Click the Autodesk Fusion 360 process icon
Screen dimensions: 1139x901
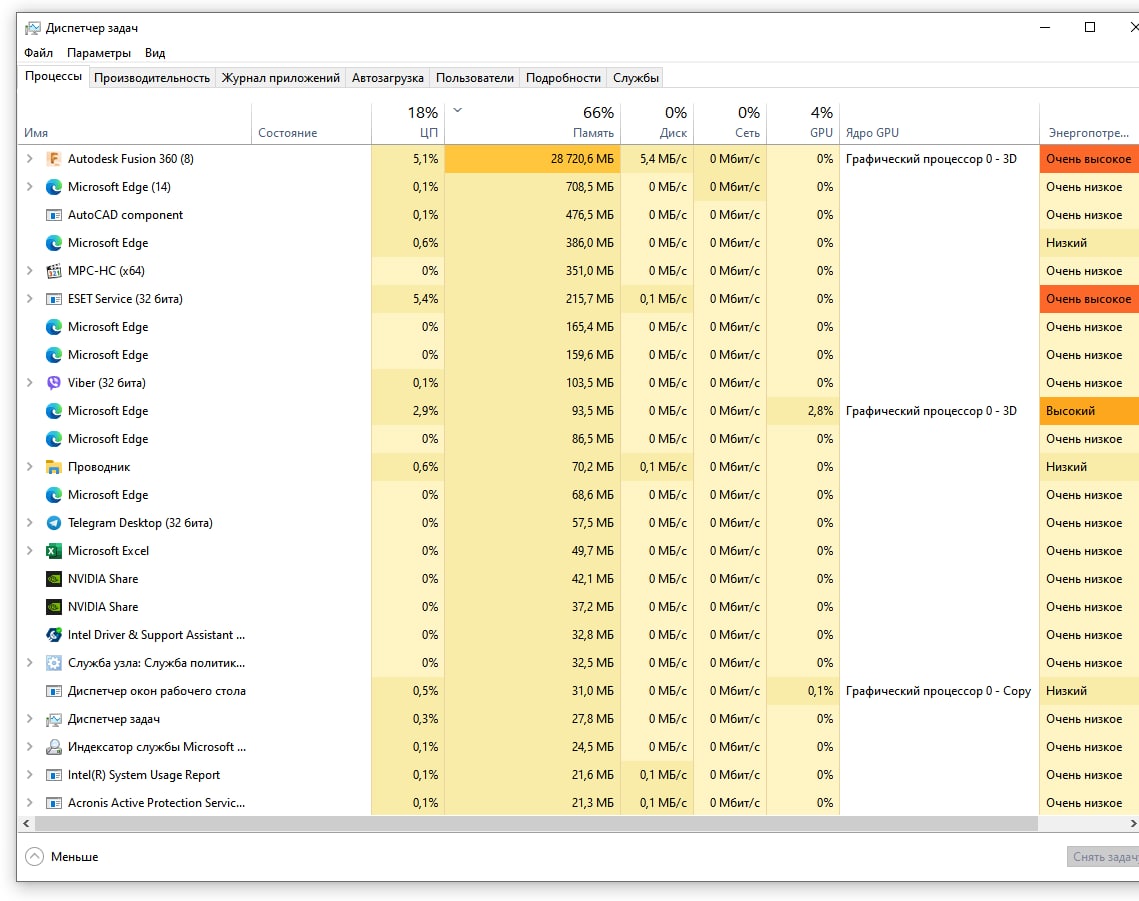tap(54, 158)
